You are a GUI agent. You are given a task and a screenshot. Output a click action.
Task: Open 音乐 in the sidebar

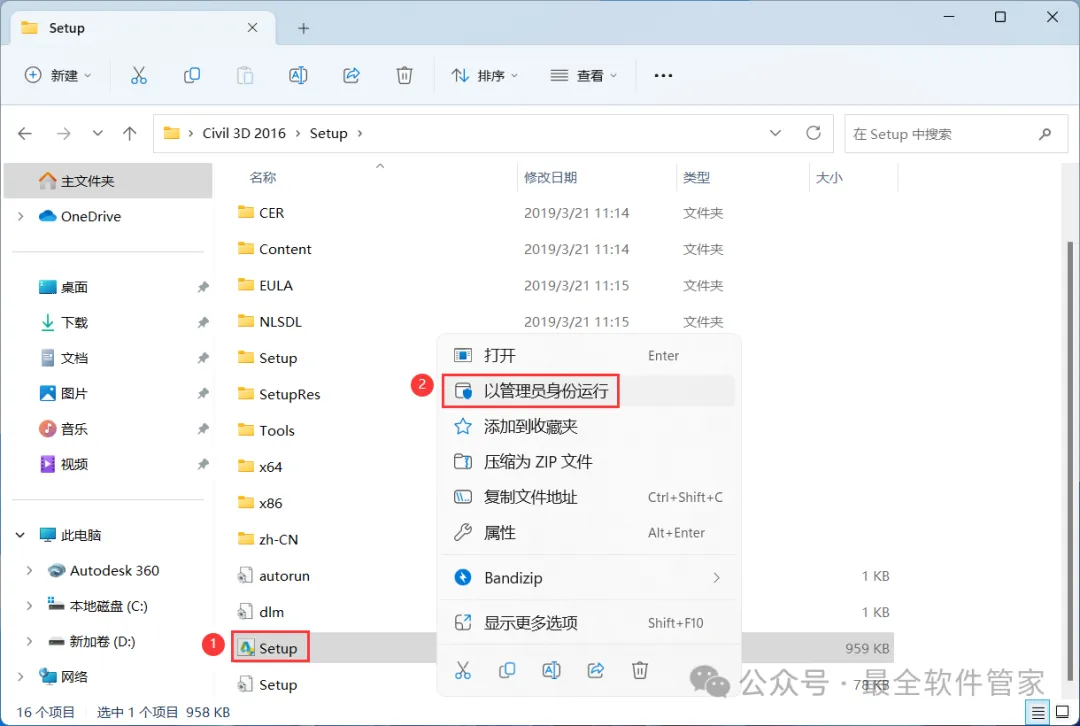[x=74, y=429]
